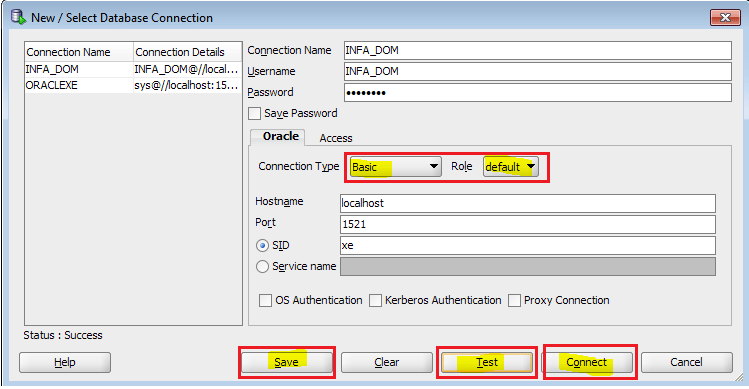Open the Role dropdown
The width and height of the screenshot is (749, 389).
click(x=510, y=167)
